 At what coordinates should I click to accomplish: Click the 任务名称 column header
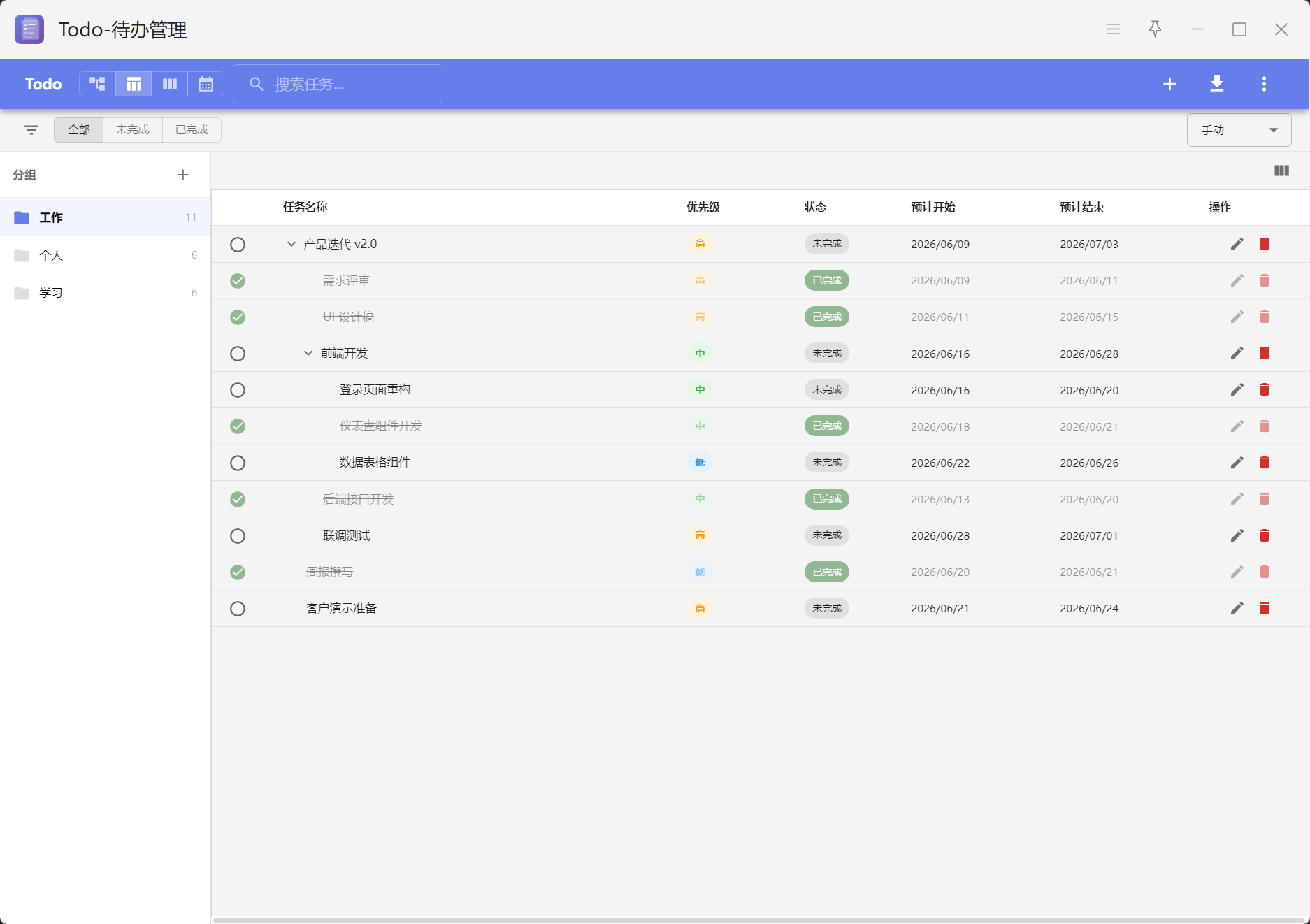305,207
